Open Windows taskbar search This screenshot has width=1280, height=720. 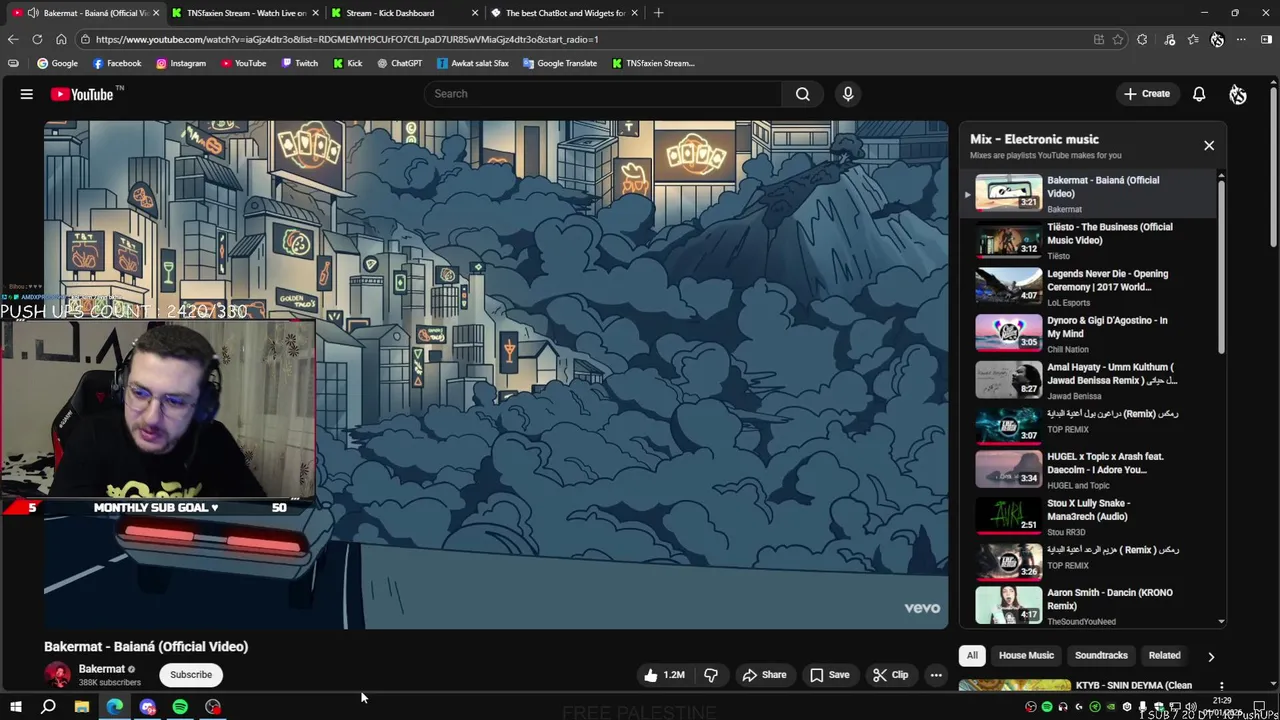48,708
